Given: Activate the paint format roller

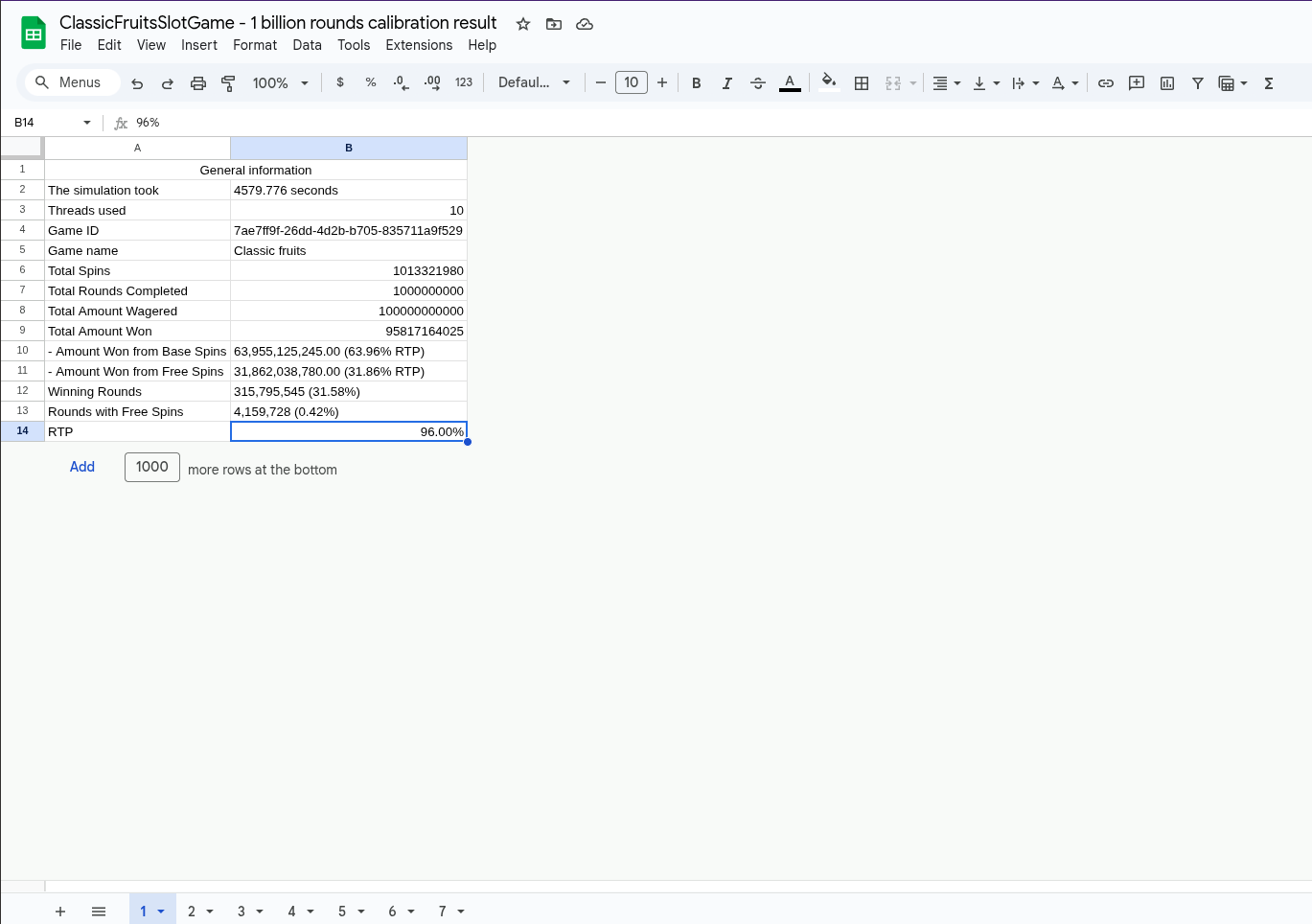Looking at the screenshot, I should pos(228,83).
